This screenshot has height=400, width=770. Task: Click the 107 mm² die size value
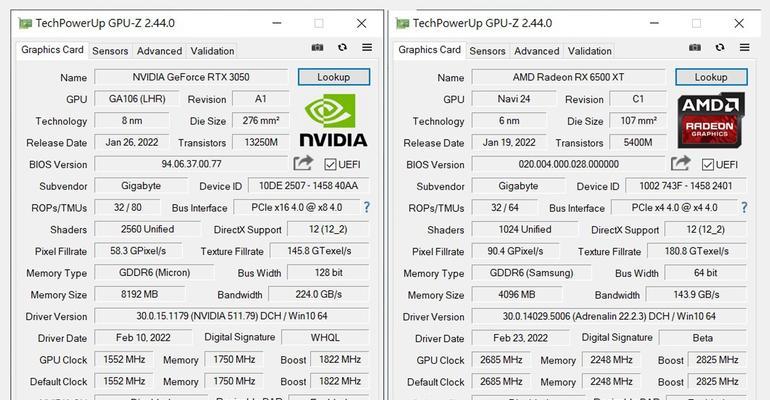(638, 120)
